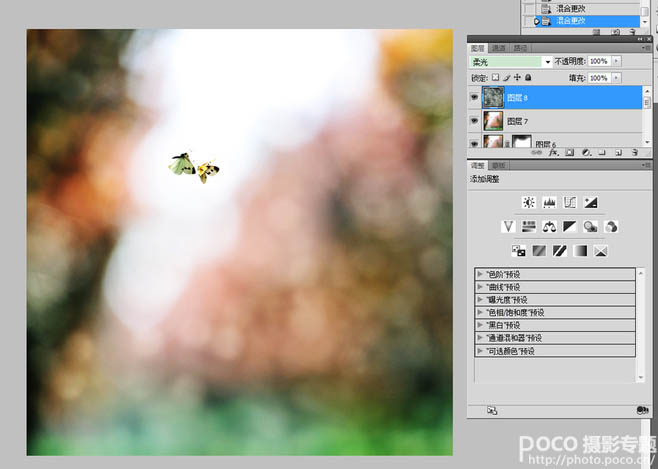Hide layer 图层 8 with eye icon
658x469 pixels.
pos(474,97)
